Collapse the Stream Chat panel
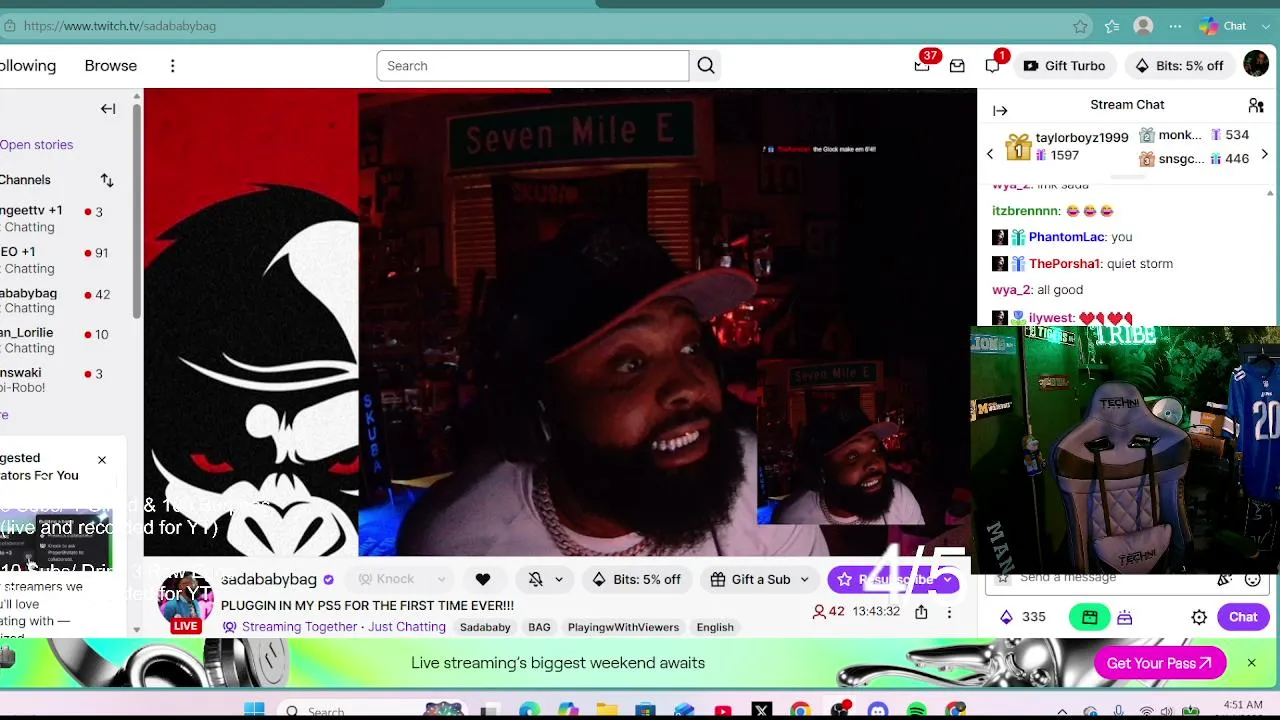Screen dimensions: 1280x720 point(1000,111)
